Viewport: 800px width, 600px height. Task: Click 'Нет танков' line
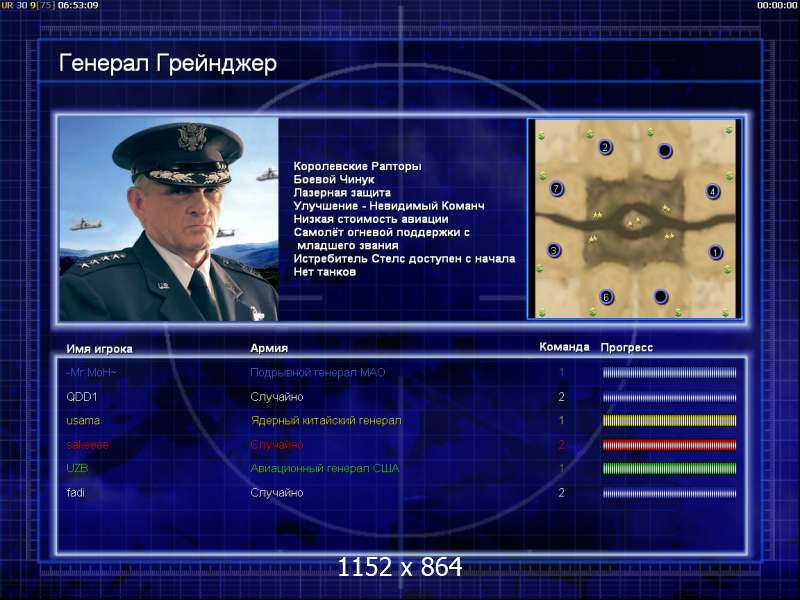[324, 272]
